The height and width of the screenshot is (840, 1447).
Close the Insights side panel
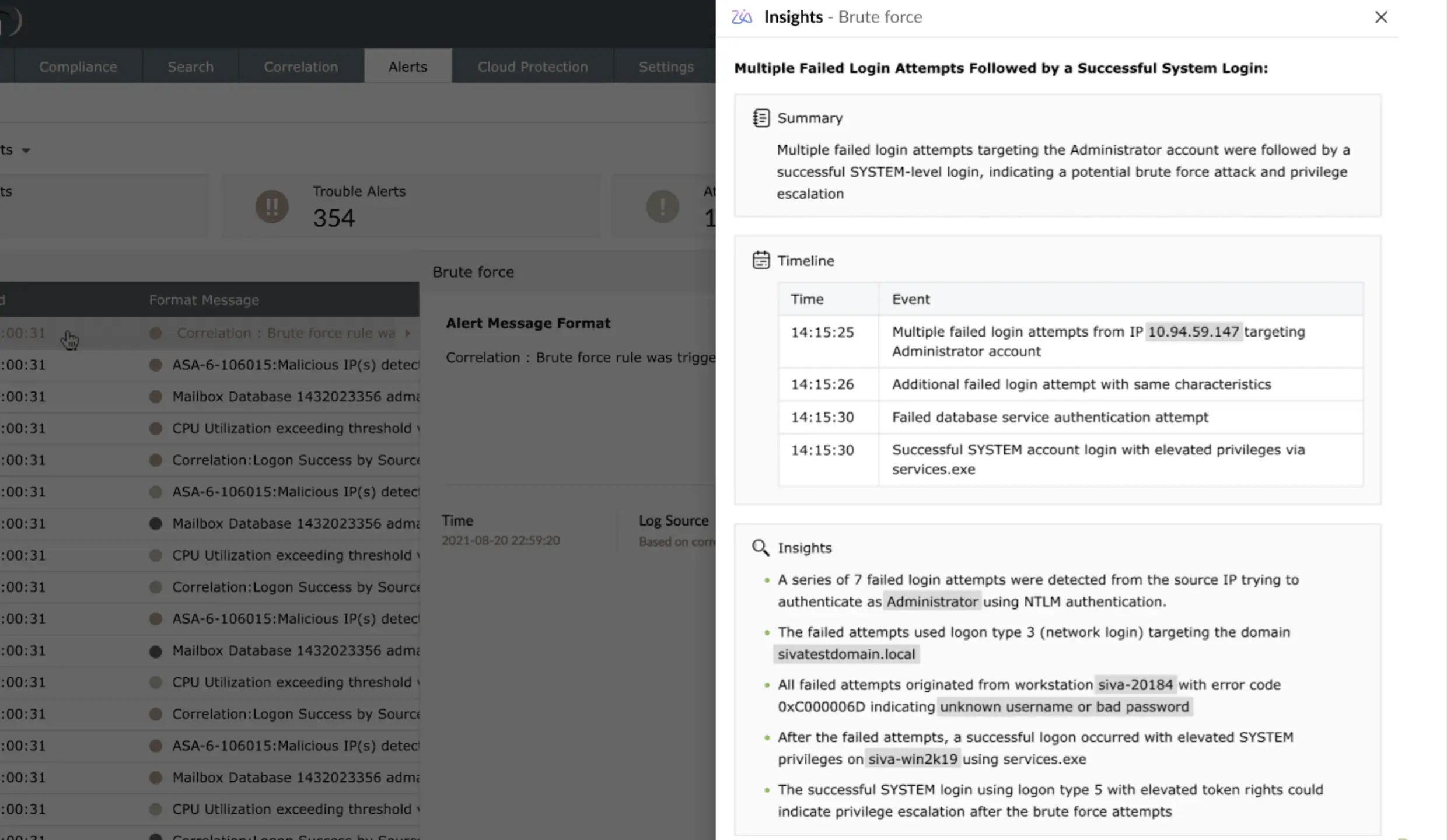1380,17
